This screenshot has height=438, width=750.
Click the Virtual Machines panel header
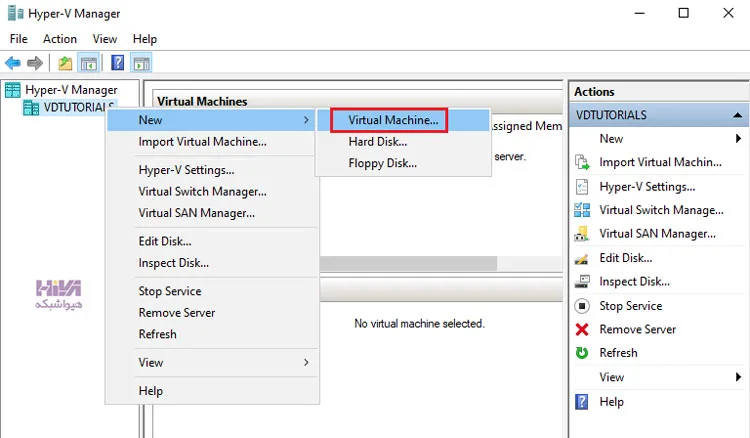[202, 101]
